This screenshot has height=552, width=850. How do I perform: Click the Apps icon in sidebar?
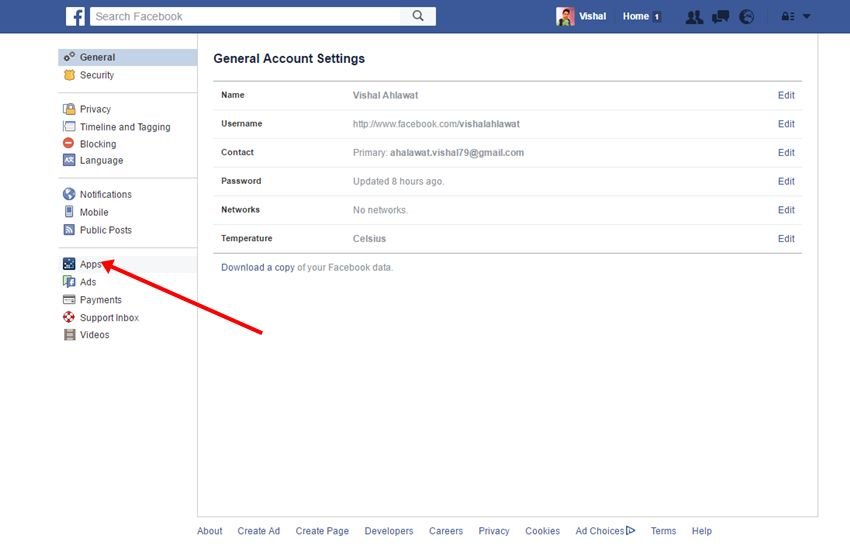pos(69,264)
